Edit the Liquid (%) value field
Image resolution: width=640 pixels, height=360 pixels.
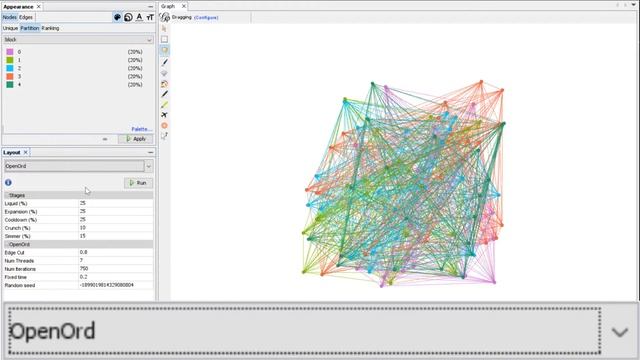click(x=116, y=203)
